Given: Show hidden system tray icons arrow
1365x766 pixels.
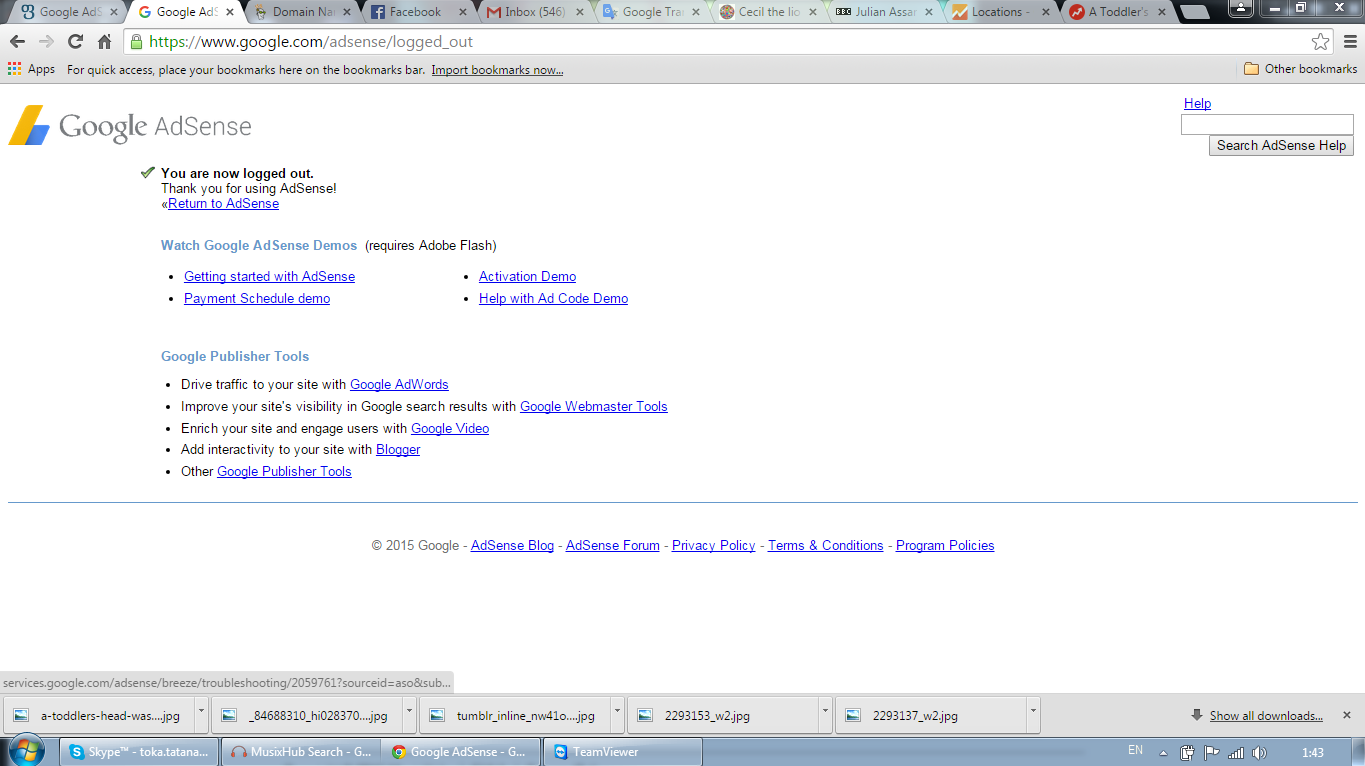Looking at the screenshot, I should [1163, 752].
